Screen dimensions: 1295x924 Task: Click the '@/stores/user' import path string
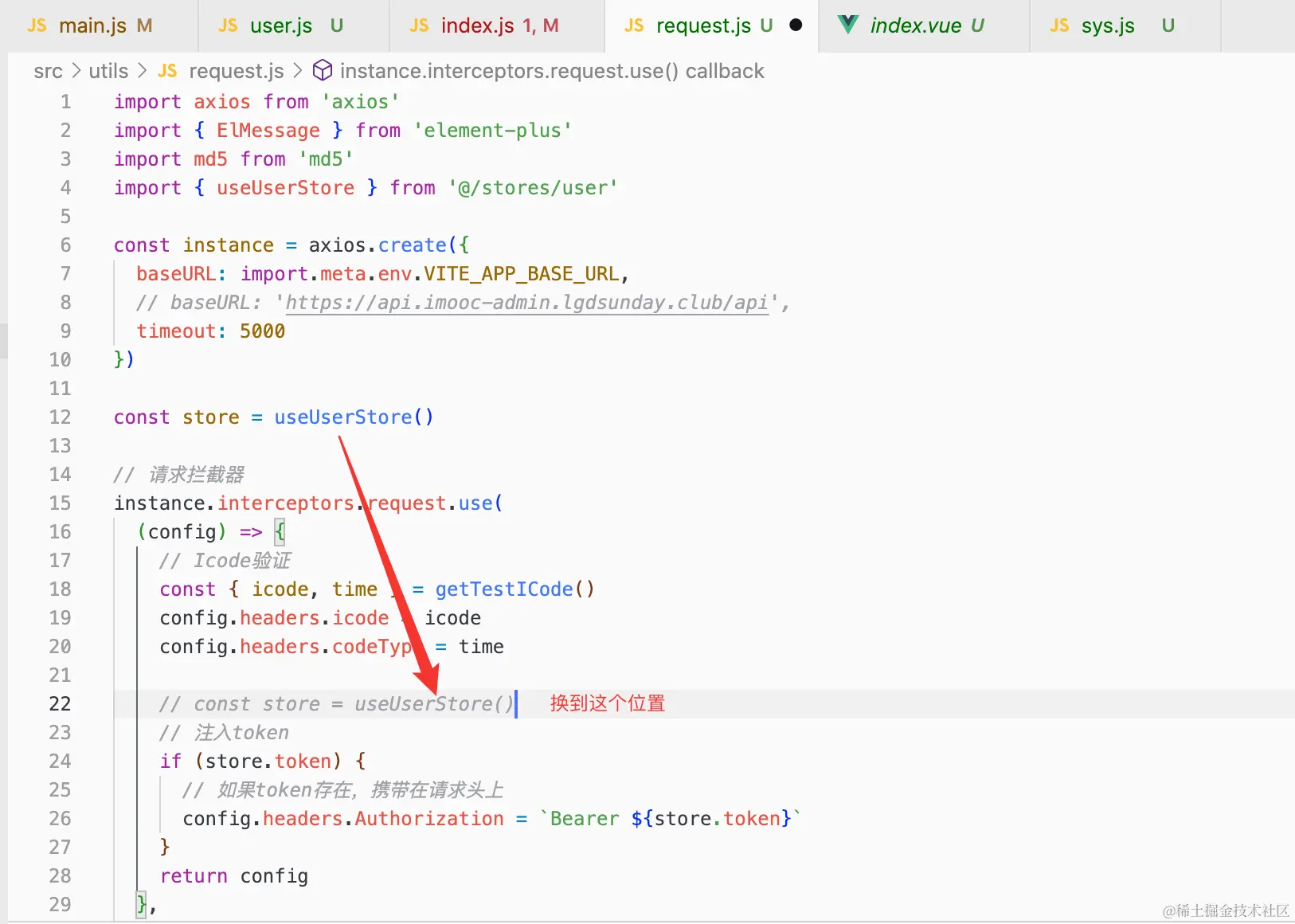coord(533,188)
